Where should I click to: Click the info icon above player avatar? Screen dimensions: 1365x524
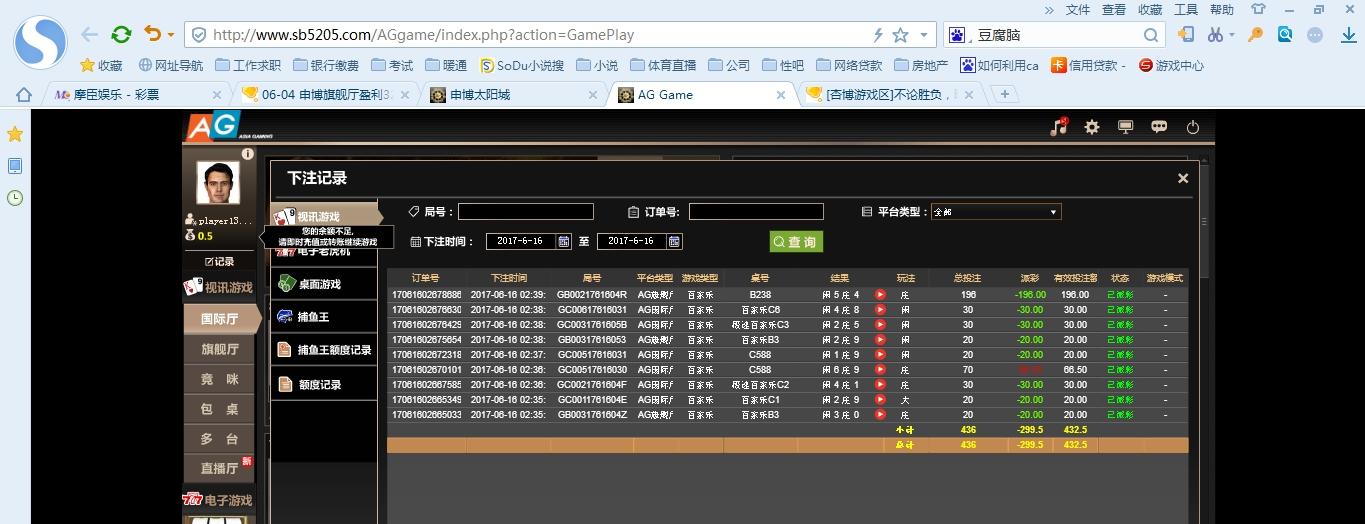coord(247,154)
